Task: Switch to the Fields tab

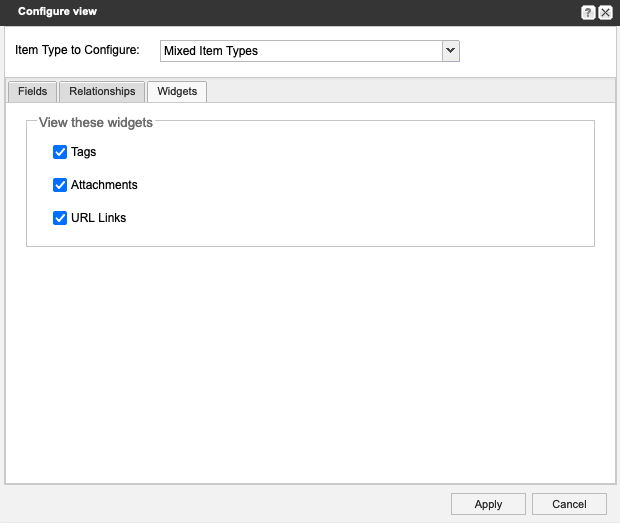Action: tap(32, 91)
